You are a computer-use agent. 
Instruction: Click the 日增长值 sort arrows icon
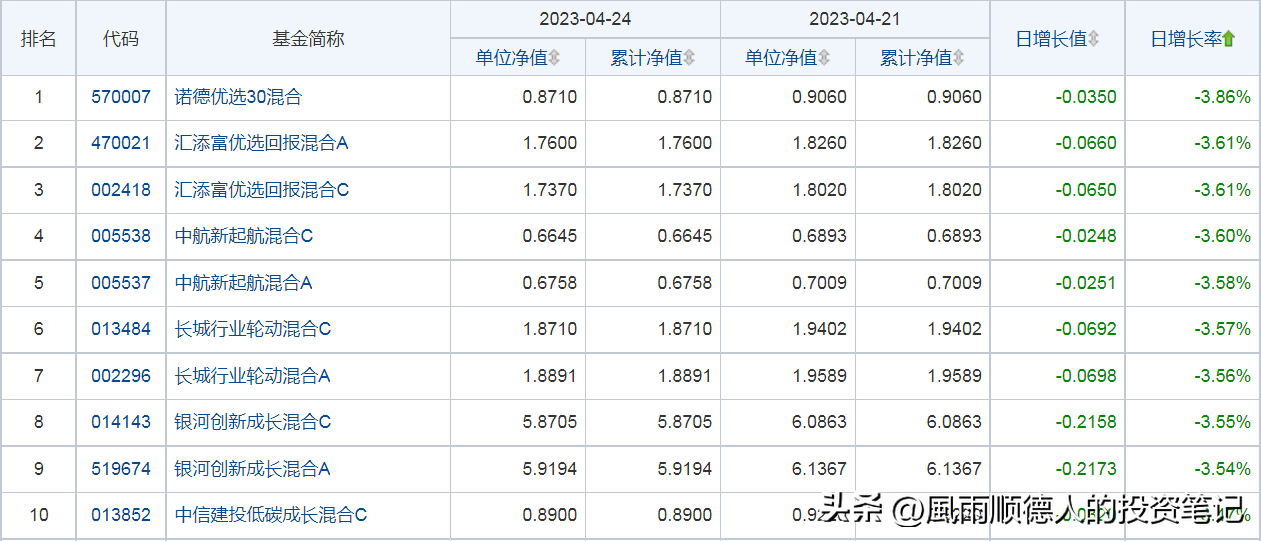[x=1094, y=39]
